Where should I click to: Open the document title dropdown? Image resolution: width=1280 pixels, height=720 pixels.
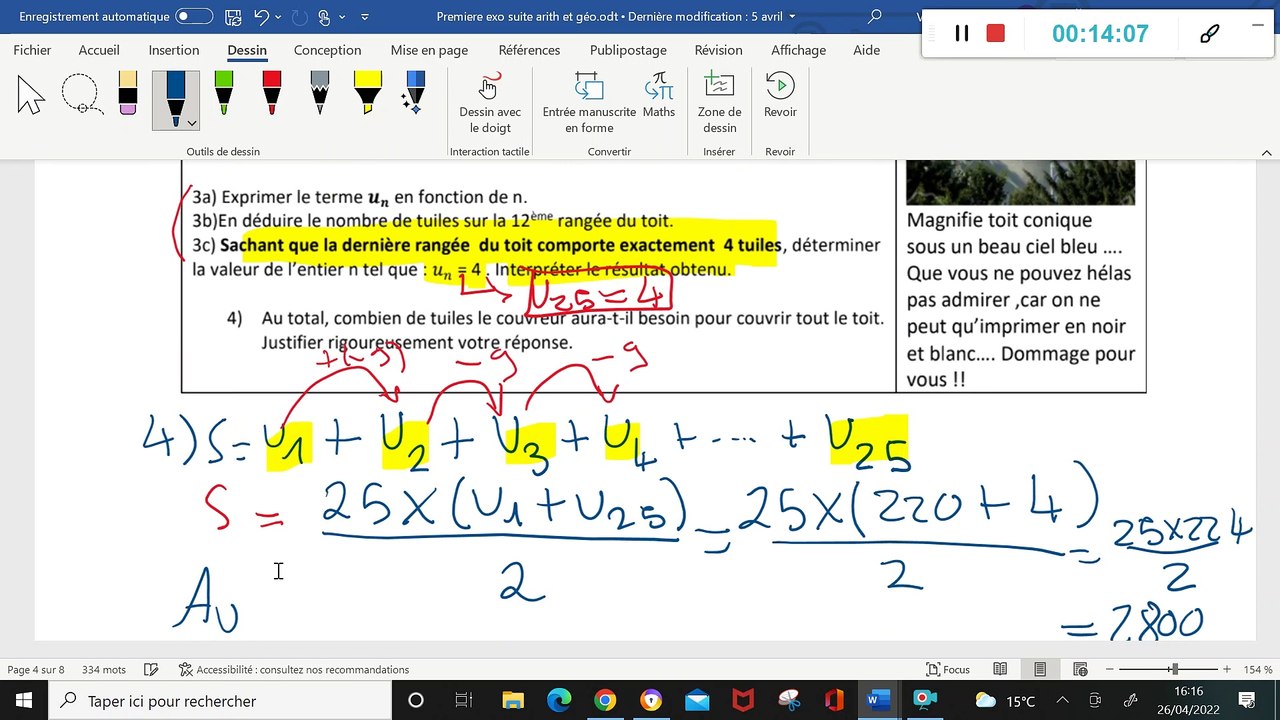[x=793, y=17]
